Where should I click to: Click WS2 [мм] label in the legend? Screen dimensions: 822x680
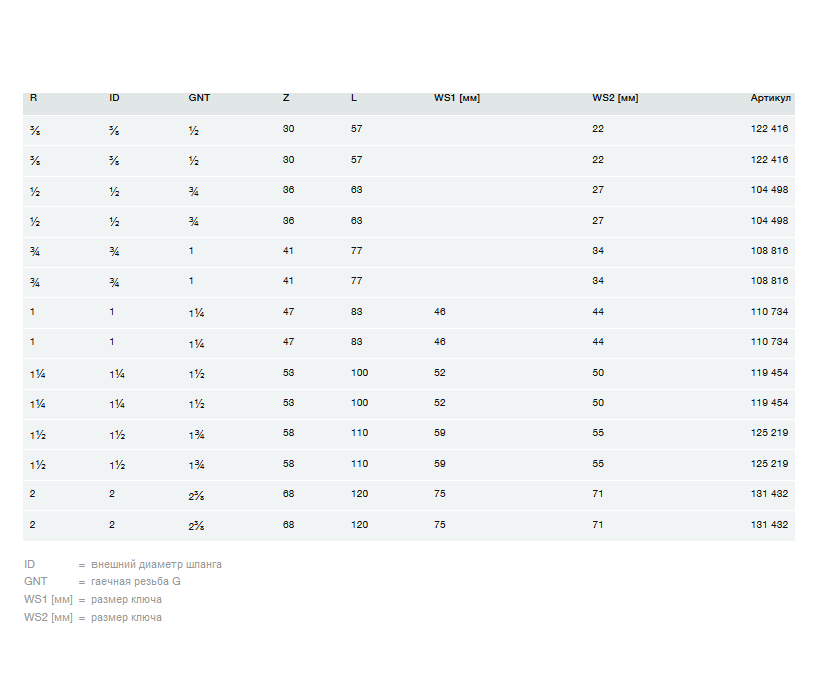[x=48, y=617]
